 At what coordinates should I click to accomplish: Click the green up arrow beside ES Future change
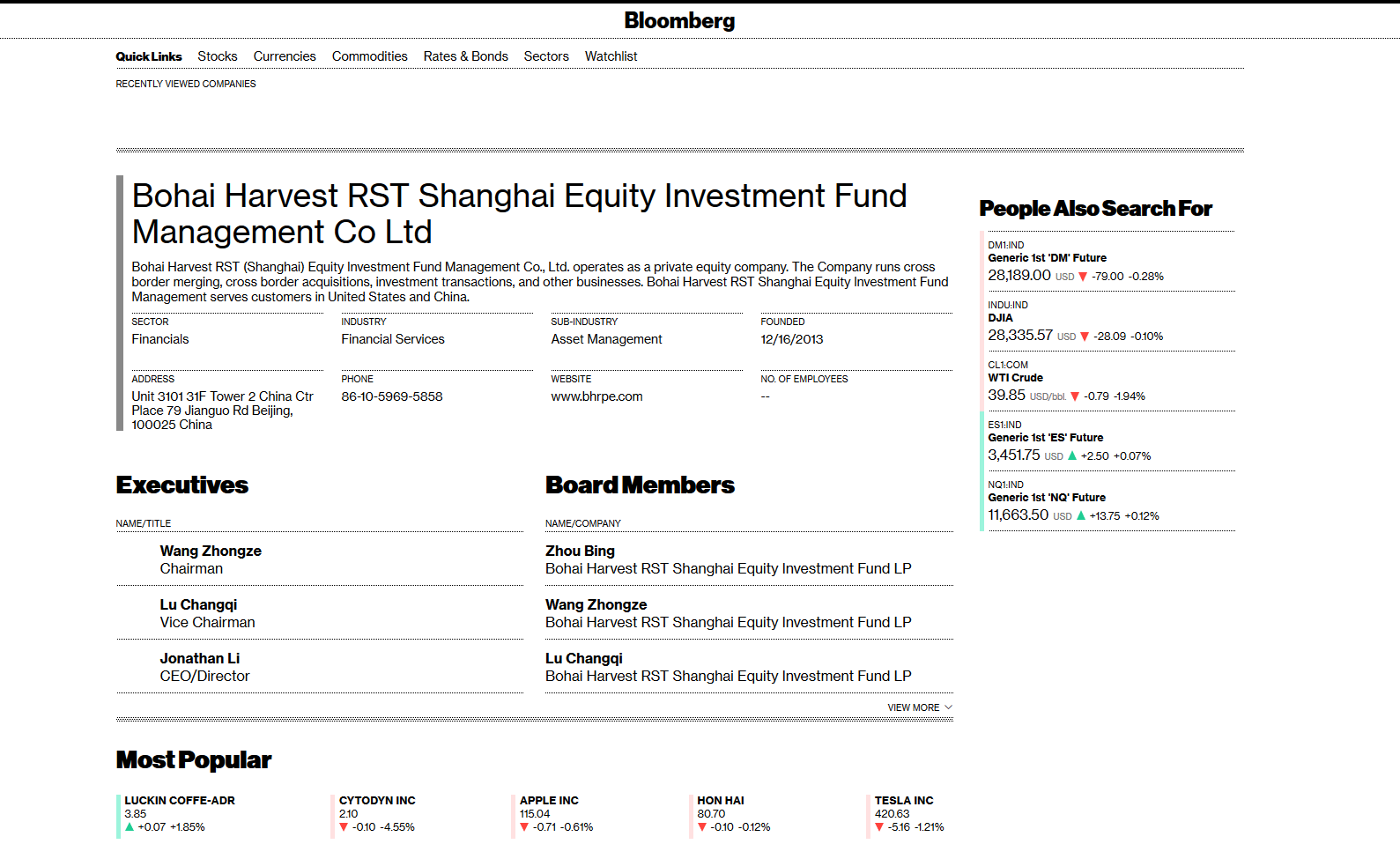(x=1072, y=456)
